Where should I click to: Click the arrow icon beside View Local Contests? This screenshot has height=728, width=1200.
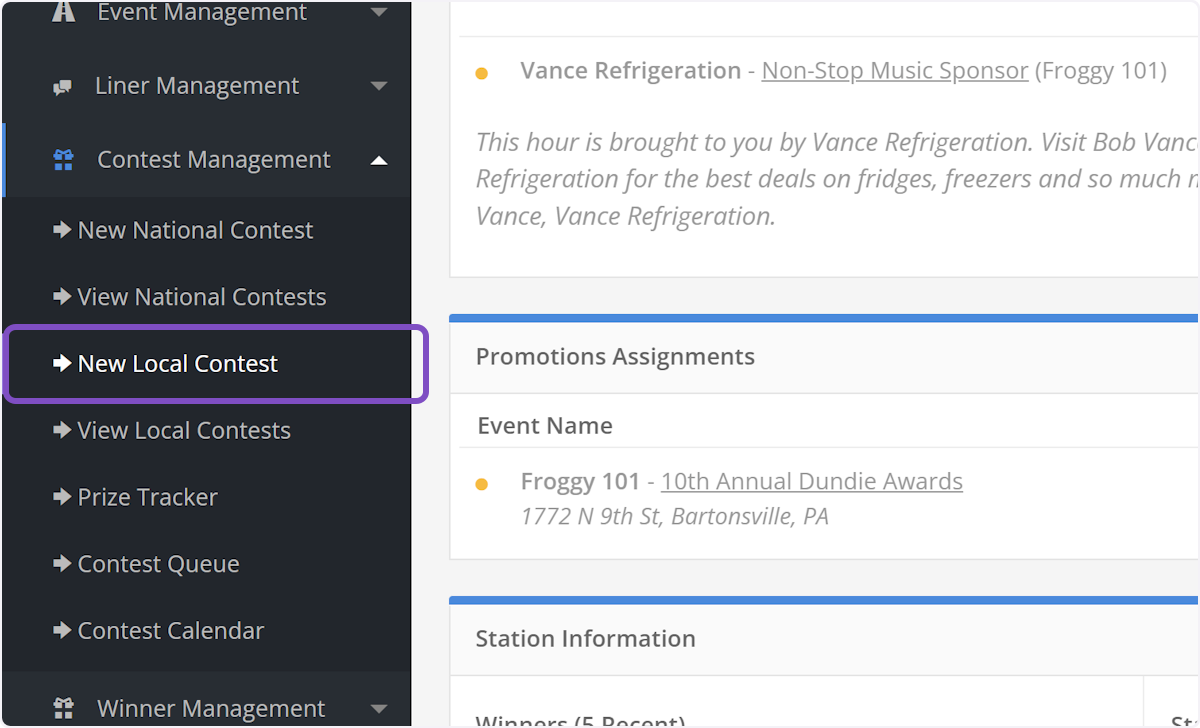62,430
